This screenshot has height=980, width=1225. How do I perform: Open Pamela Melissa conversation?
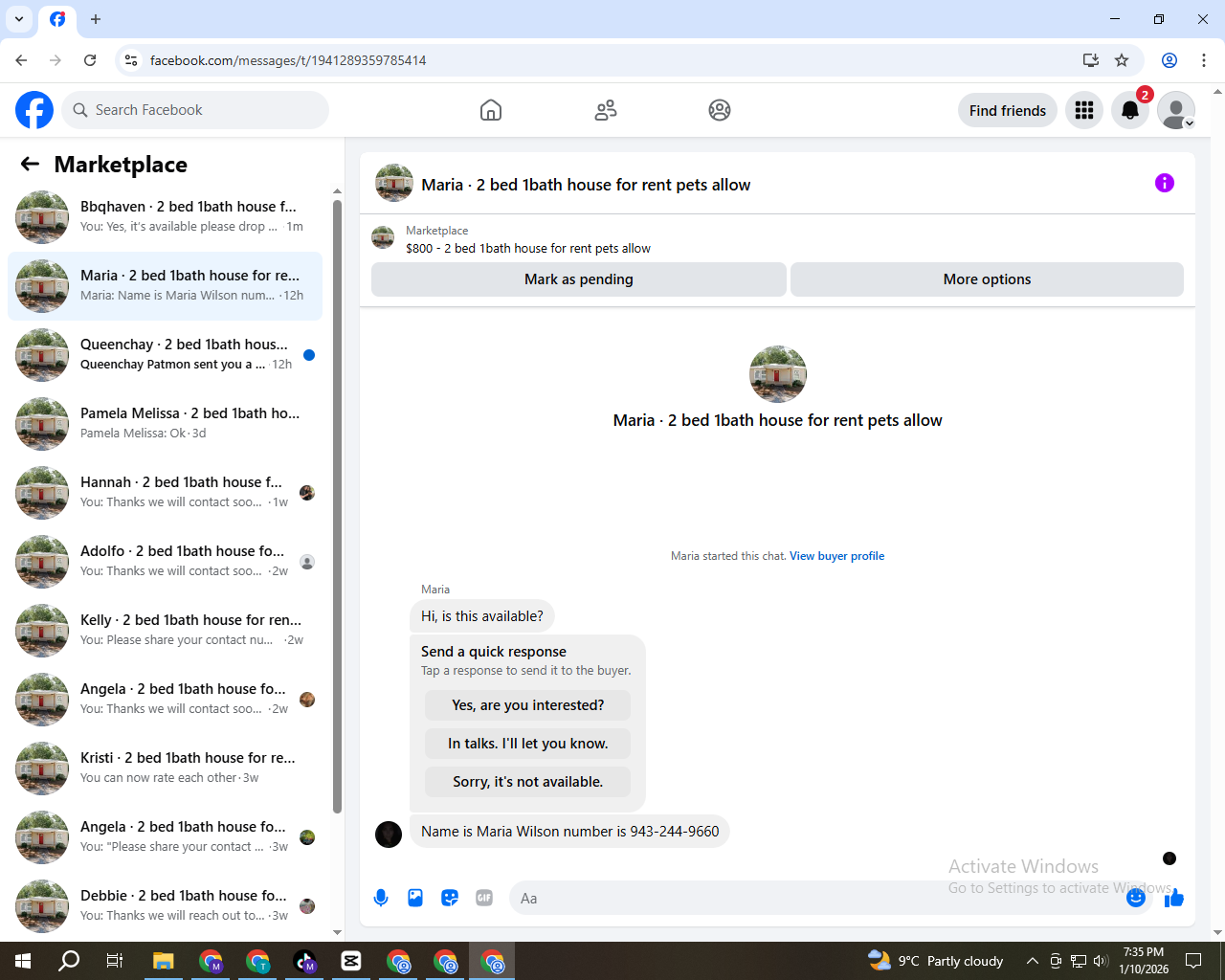165,424
